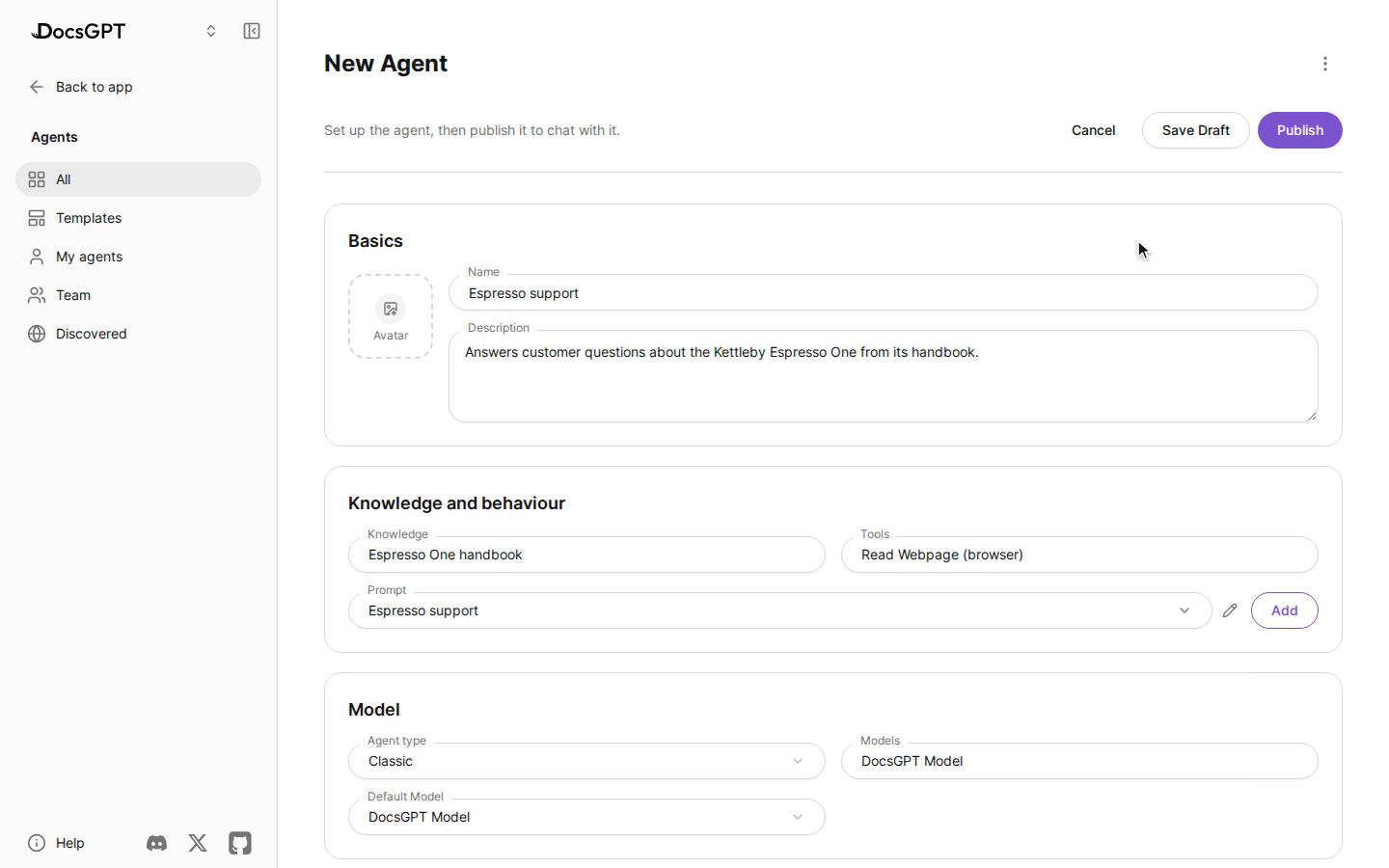Edit the selected prompt with pencil icon
Image resolution: width=1389 pixels, height=868 pixels.
pos(1230,610)
